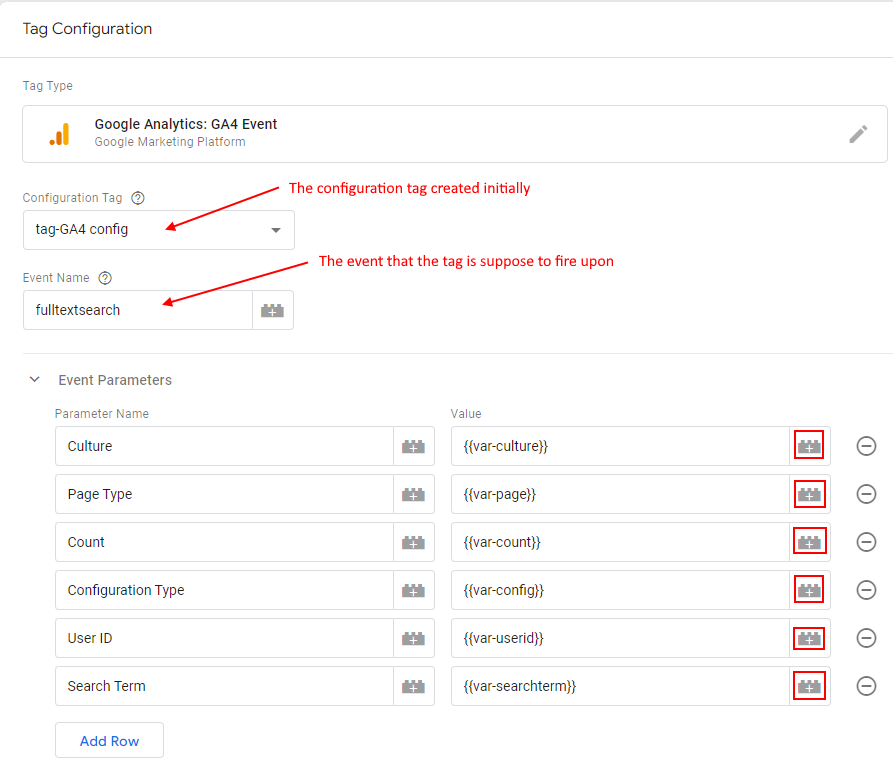Click the {{var-count}} value field
Screen dimensions: 893x775
620,542
